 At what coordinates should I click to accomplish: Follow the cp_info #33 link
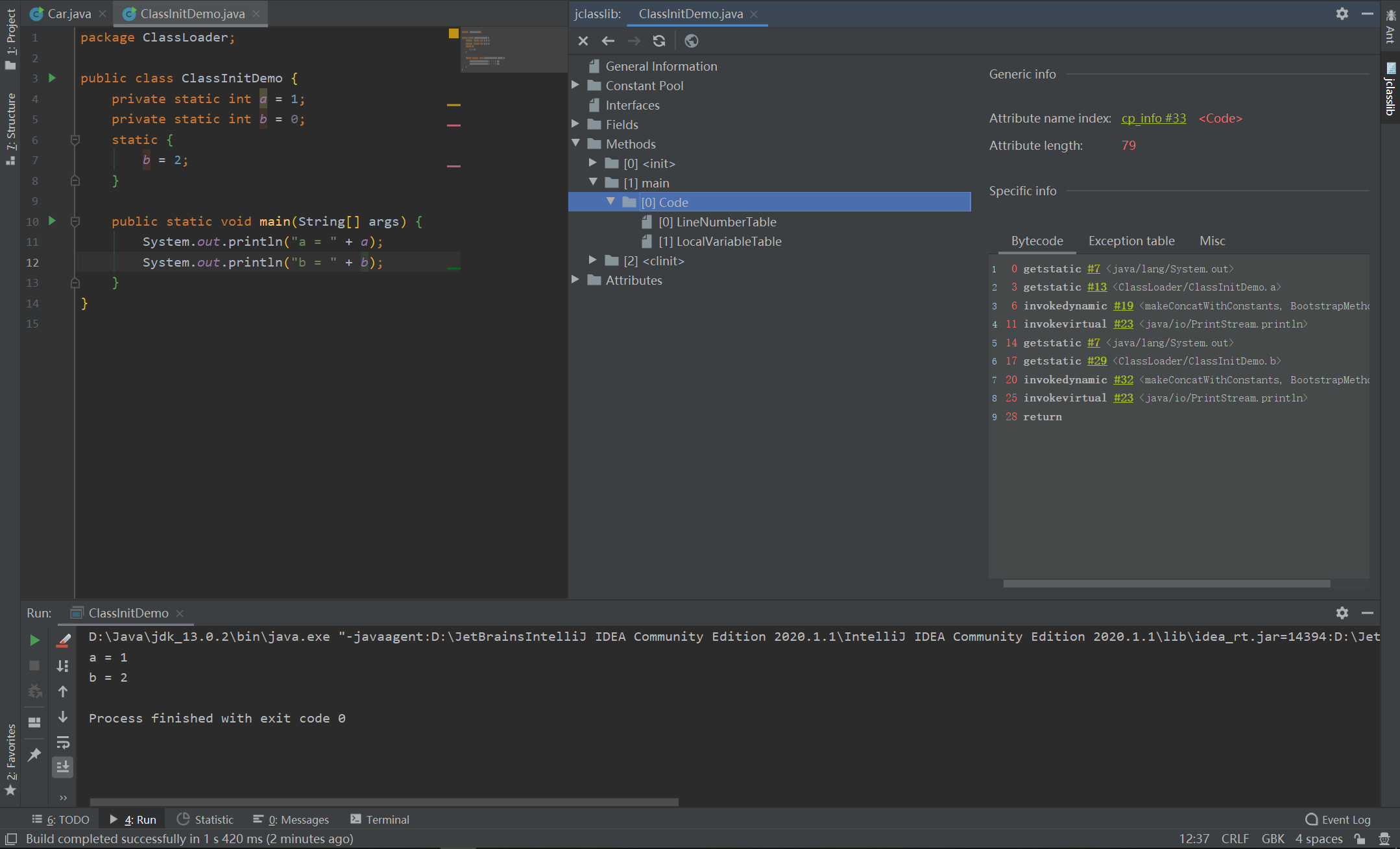1153,118
